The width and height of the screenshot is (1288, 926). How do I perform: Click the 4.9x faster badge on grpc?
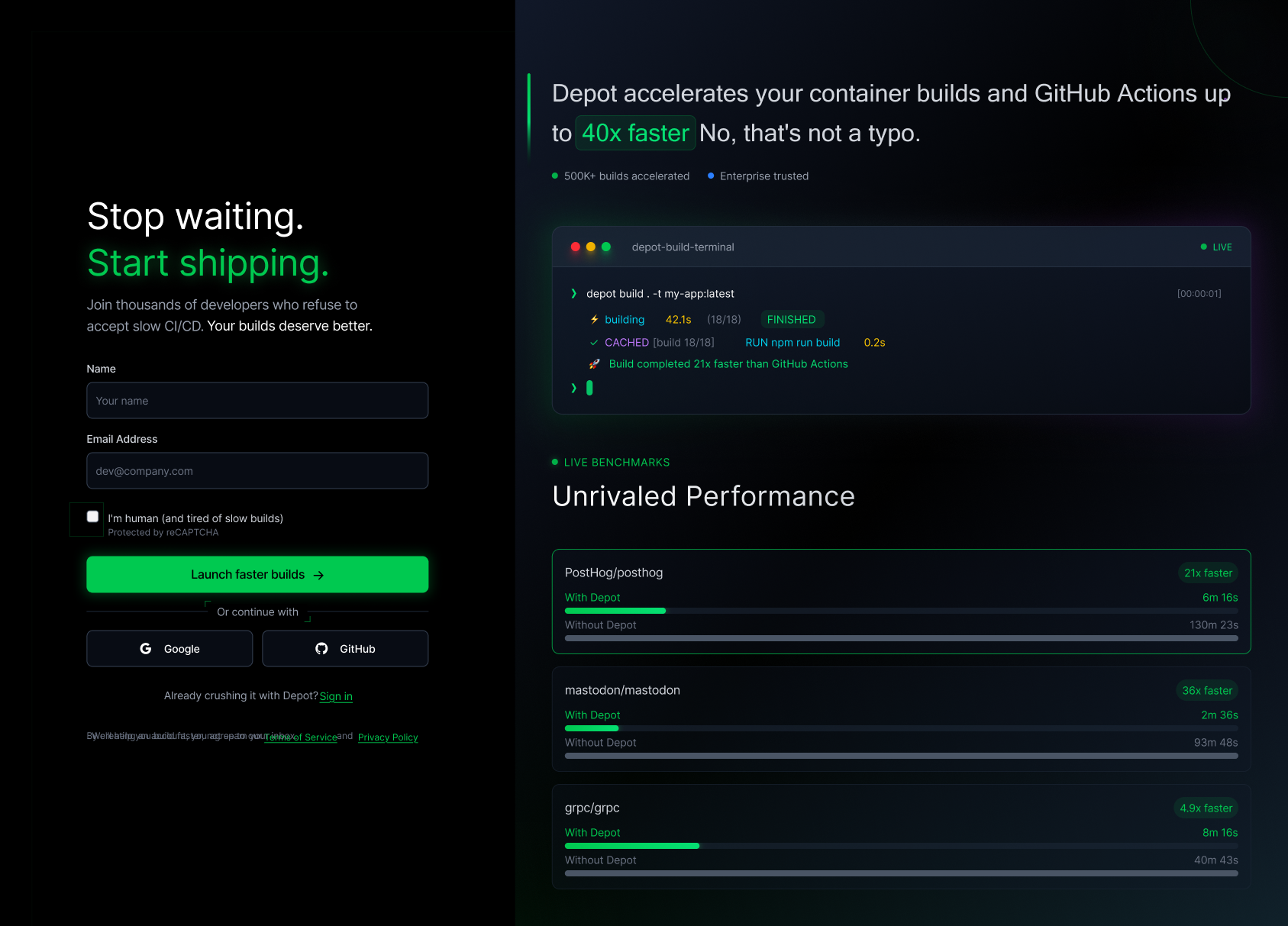1206,808
